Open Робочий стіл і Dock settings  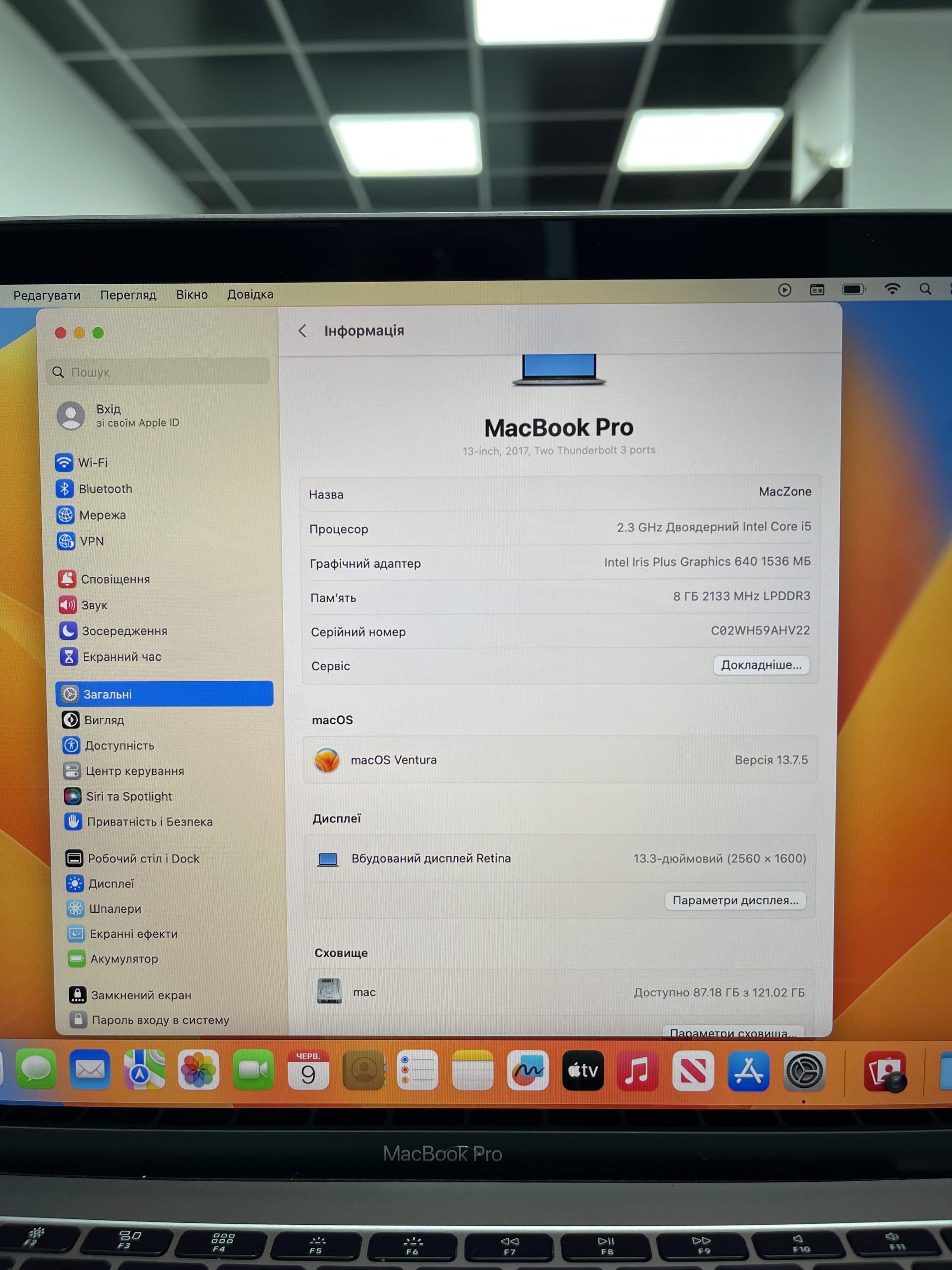132,858
